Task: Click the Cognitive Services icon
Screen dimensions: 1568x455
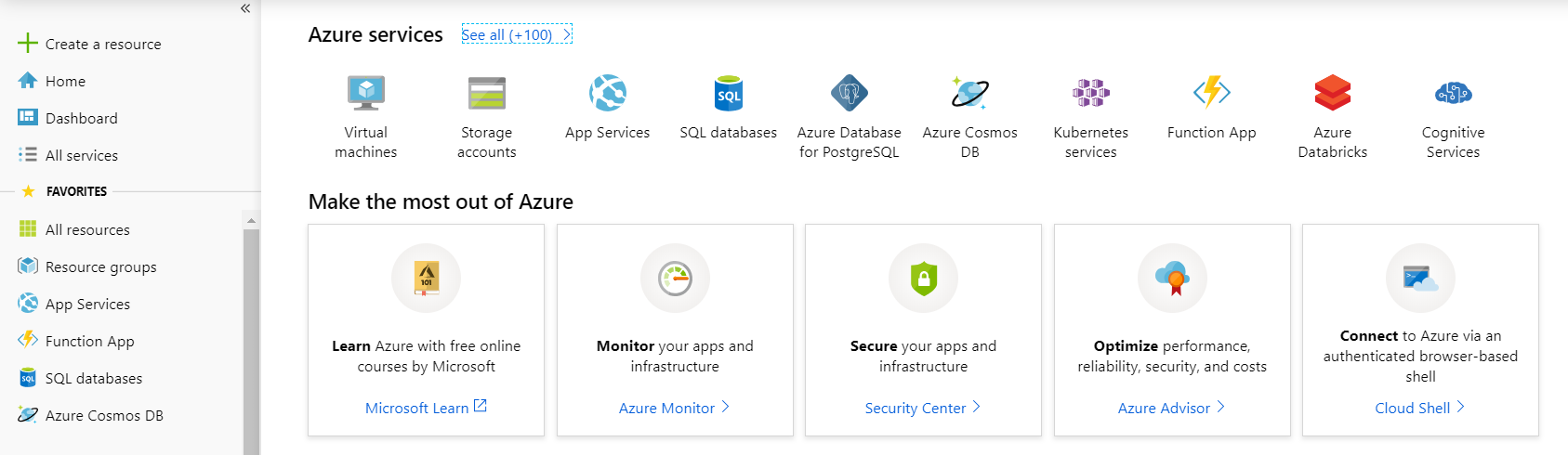Action: click(x=1454, y=94)
